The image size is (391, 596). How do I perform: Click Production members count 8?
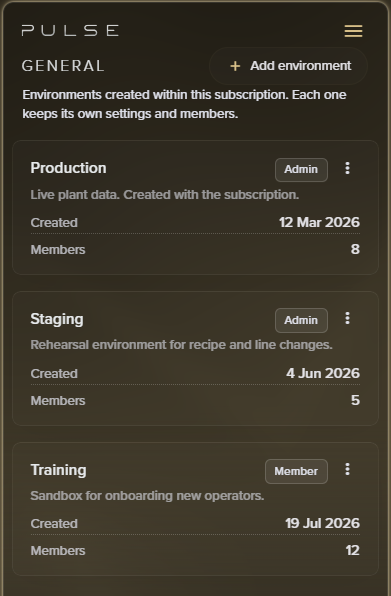(355, 249)
